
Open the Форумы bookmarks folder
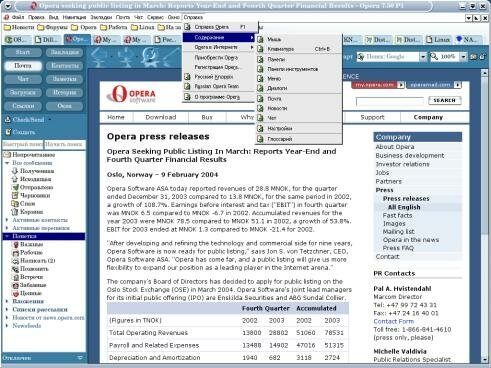coord(52,27)
